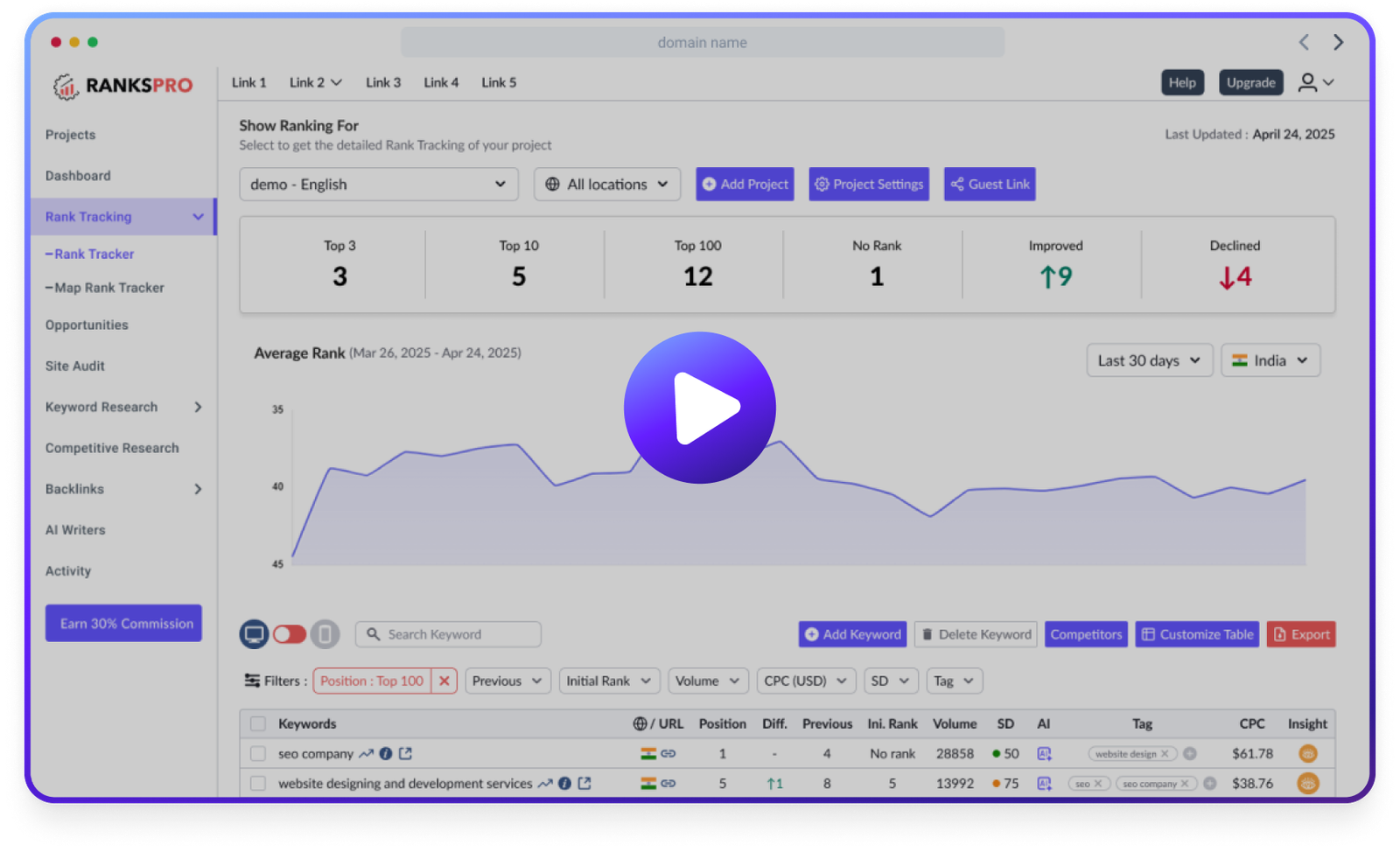Image resolution: width=1400 pixels, height=852 pixels.
Task: Open the Last 30 days dropdown
Action: tap(1149, 360)
